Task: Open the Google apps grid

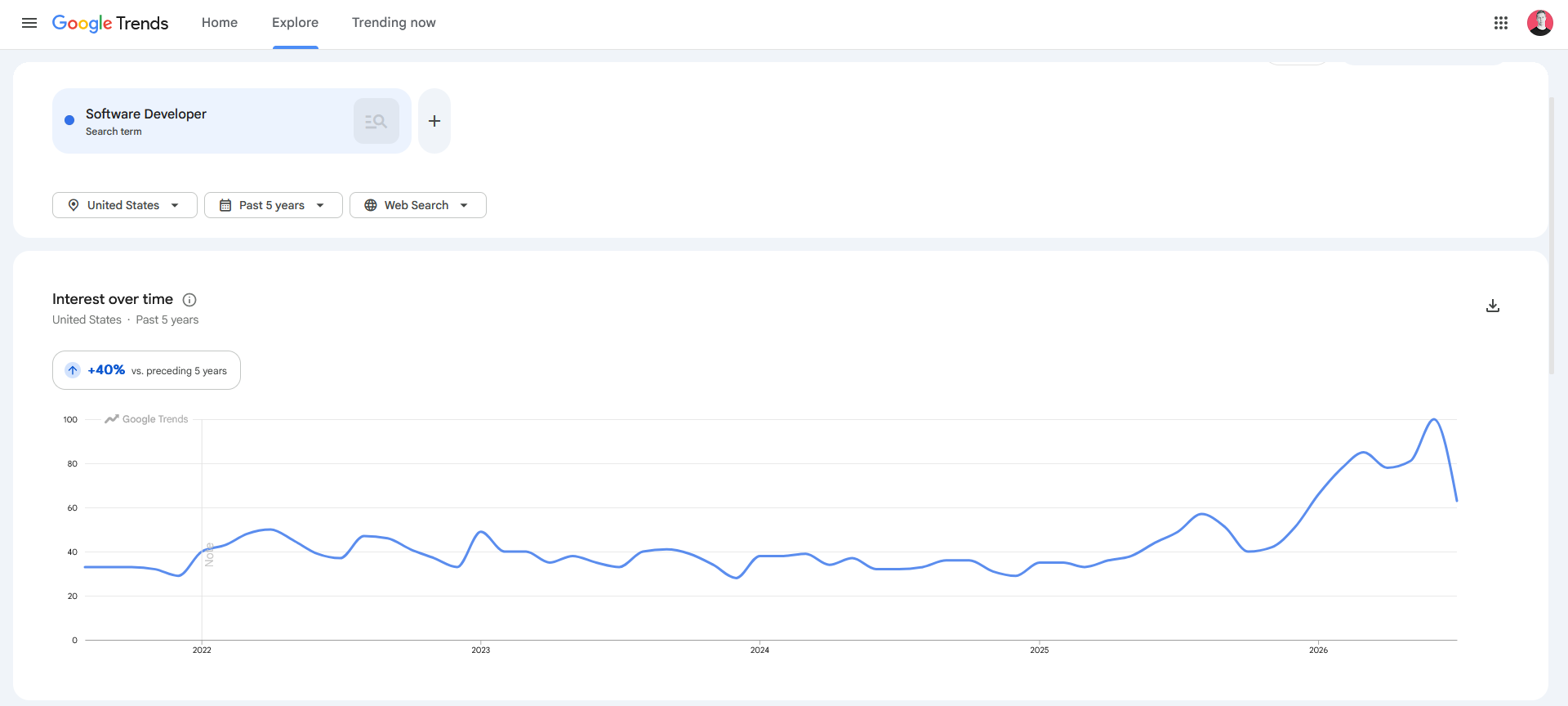Action: pos(1501,23)
